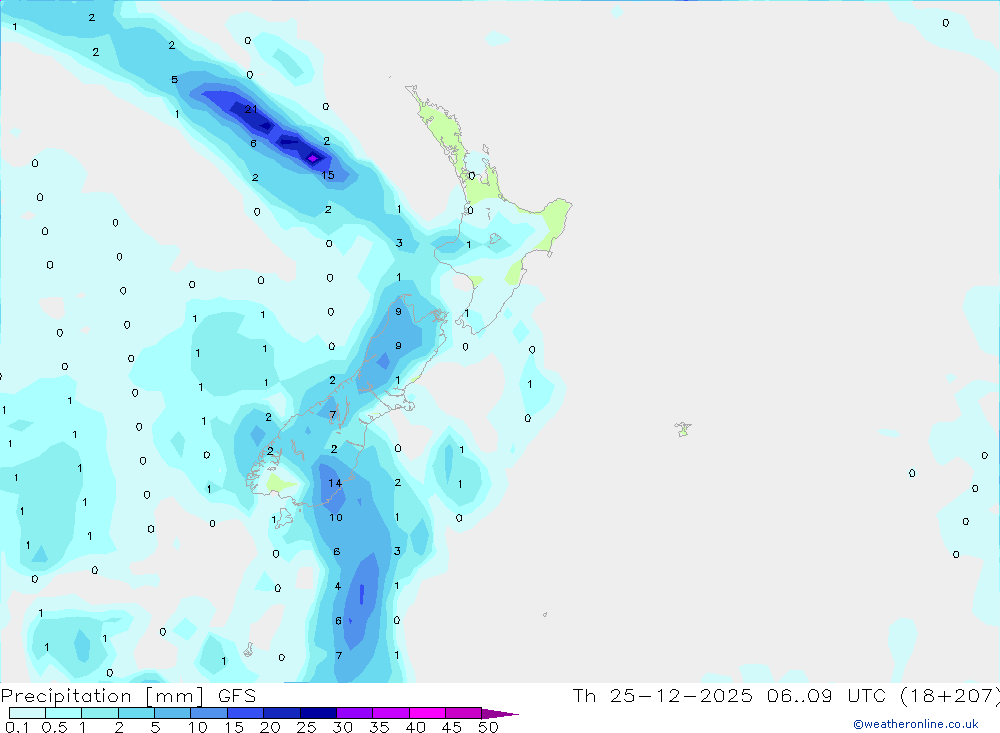Click the legend label "0.1"
The width and height of the screenshot is (1000, 733).
(x=17, y=727)
